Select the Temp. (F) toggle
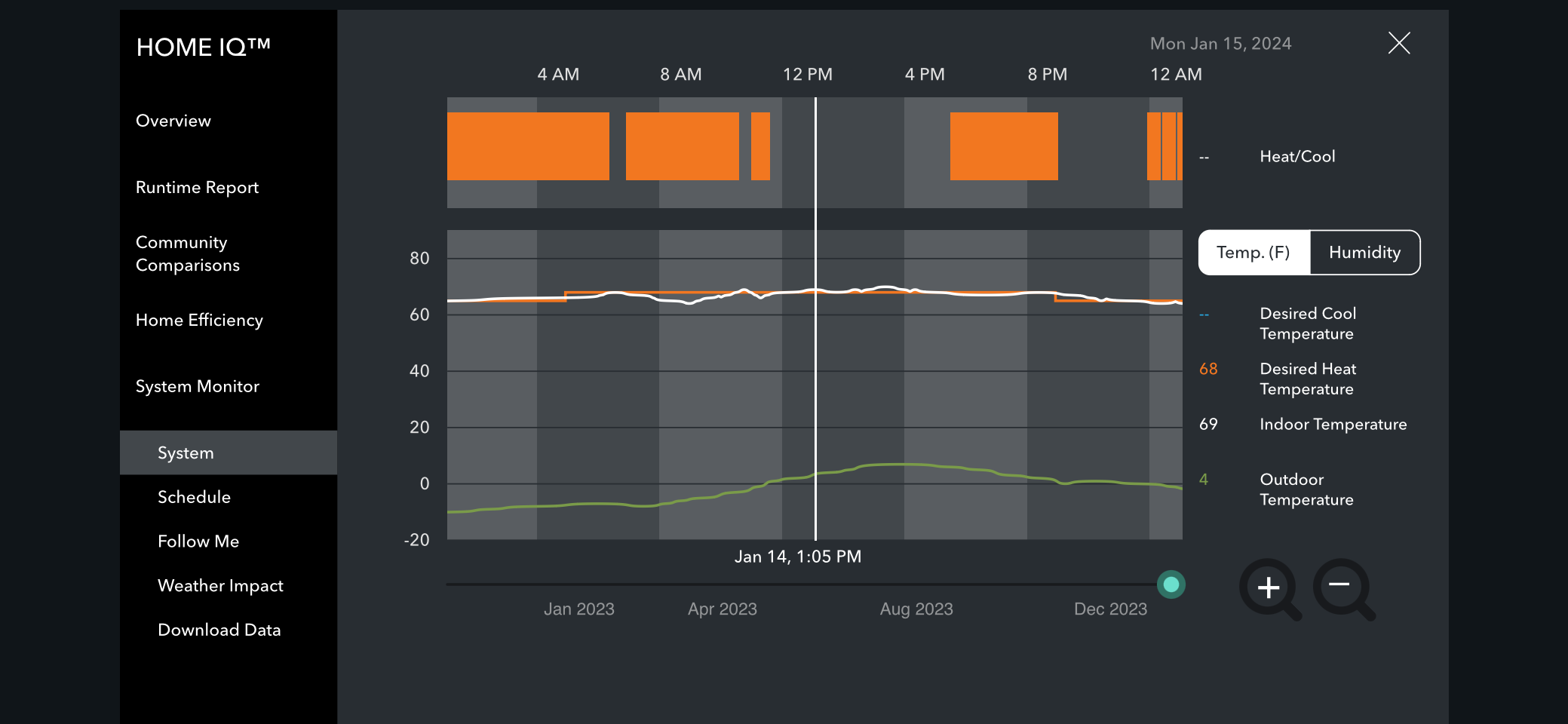 click(x=1253, y=253)
